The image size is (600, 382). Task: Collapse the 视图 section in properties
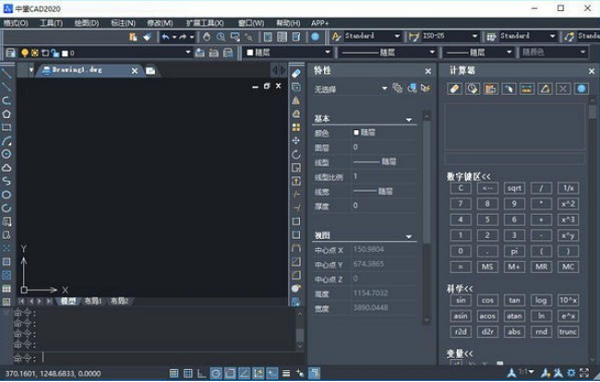[409, 237]
